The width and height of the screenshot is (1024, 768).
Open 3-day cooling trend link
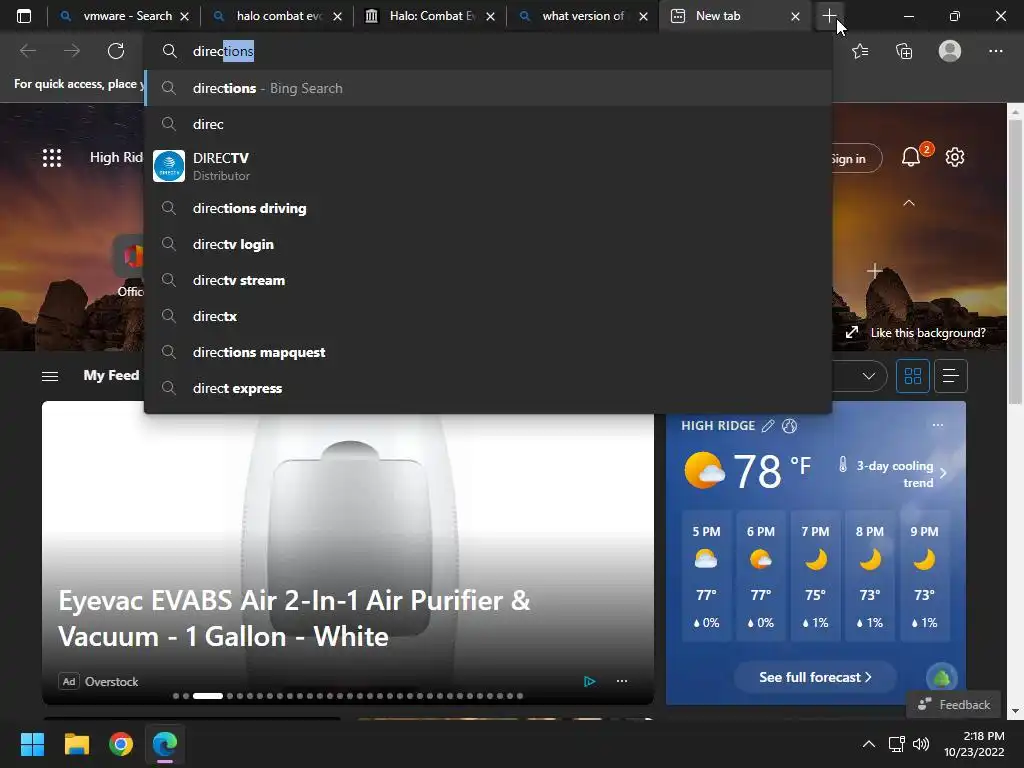coord(893,474)
